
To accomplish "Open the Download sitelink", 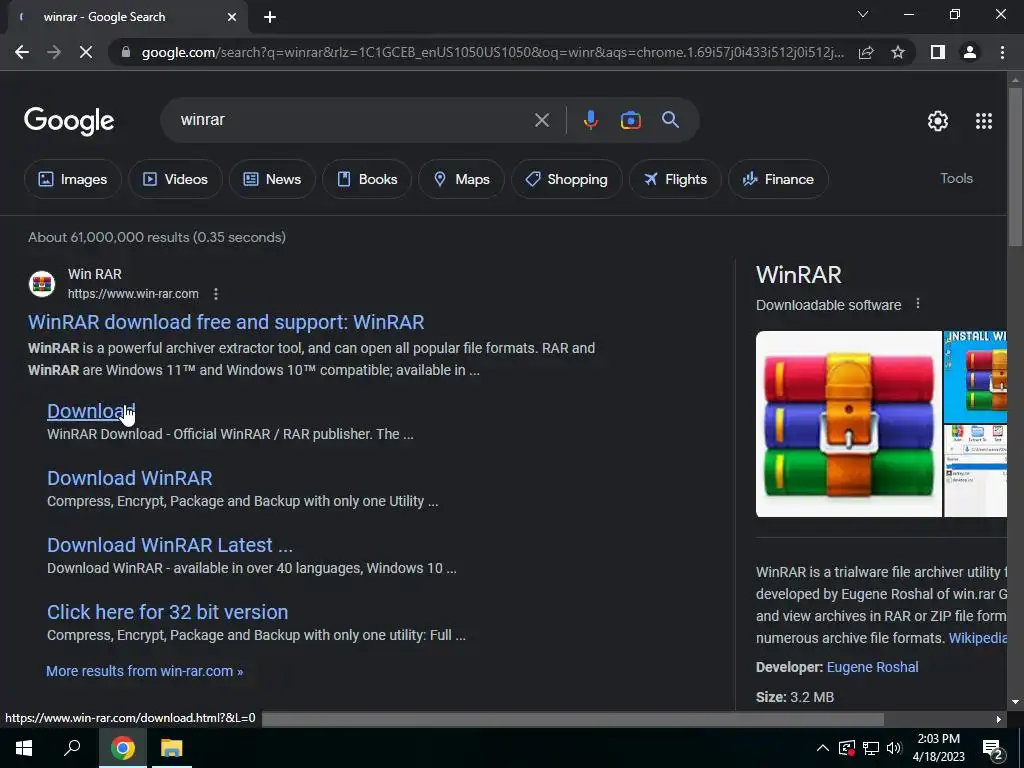I will pos(91,411).
